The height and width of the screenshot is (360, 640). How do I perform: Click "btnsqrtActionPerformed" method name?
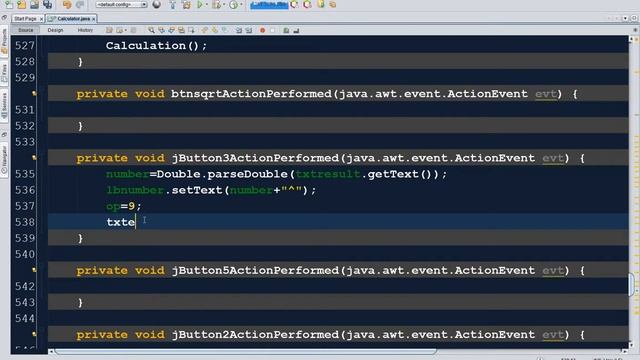click(x=251, y=94)
